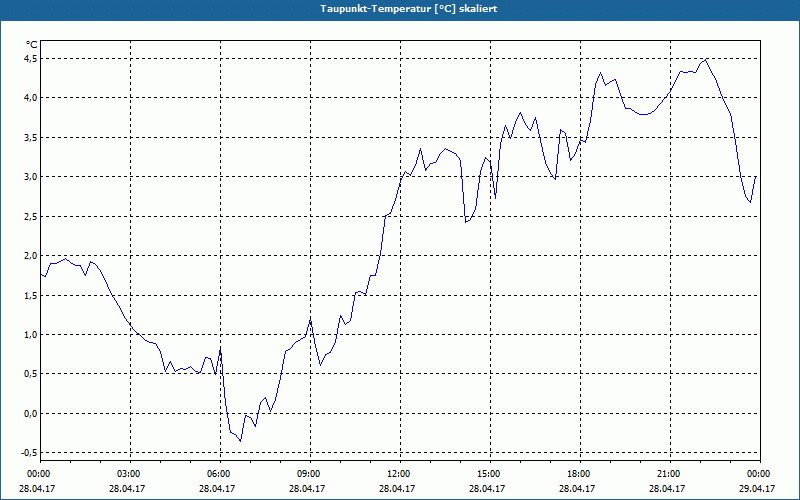Viewport: 800px width, 500px height.
Task: Pick the 2,5 y-axis value
Action: [x=31, y=216]
